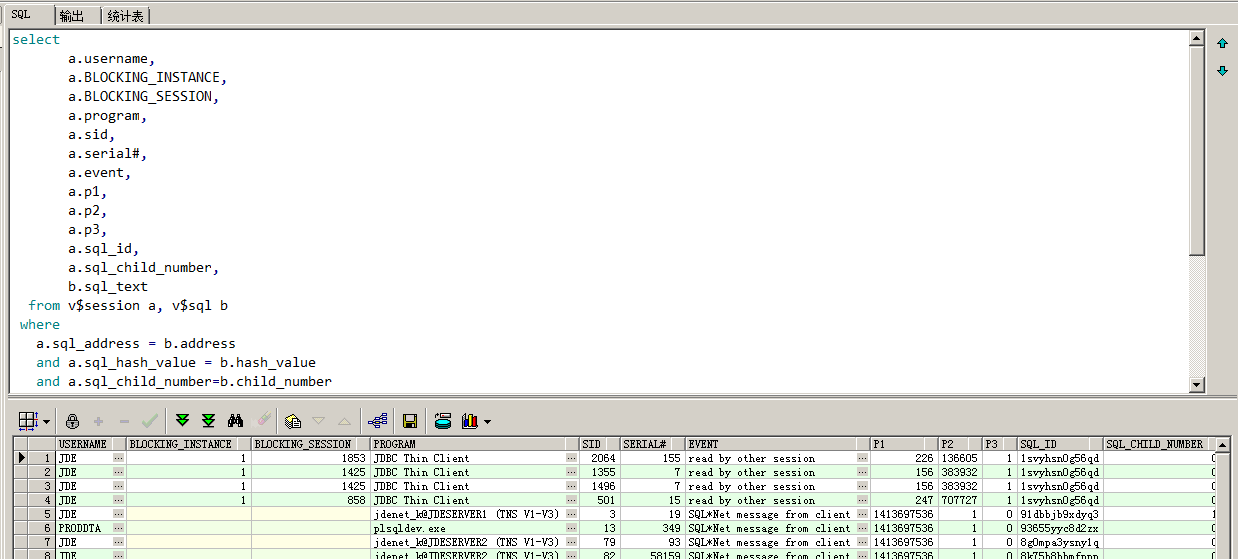Viewport: 1238px width, 559px height.
Task: Expand the chart options dropdown arrow
Action: coord(487,422)
